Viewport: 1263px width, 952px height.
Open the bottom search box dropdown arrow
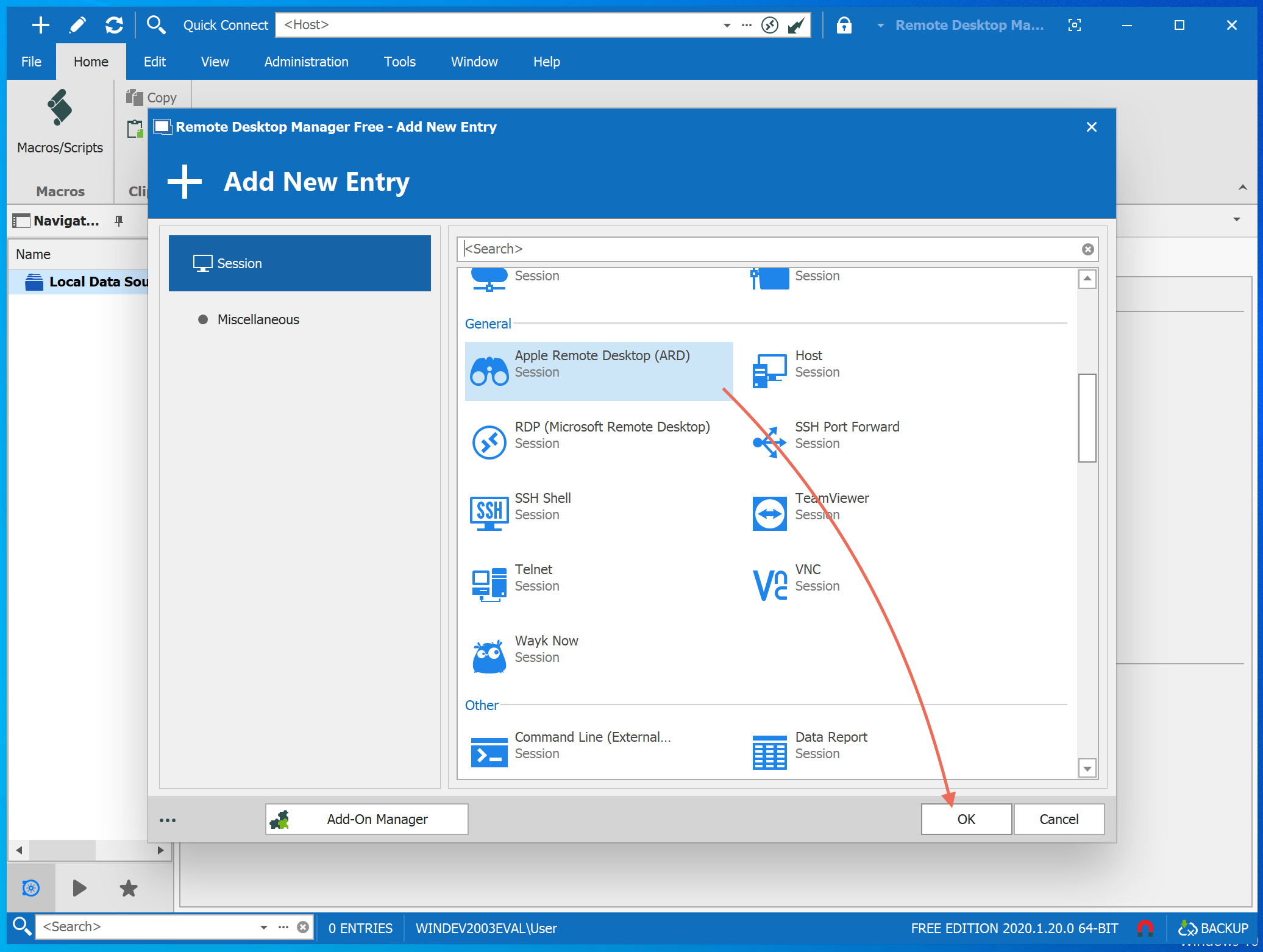(263, 927)
